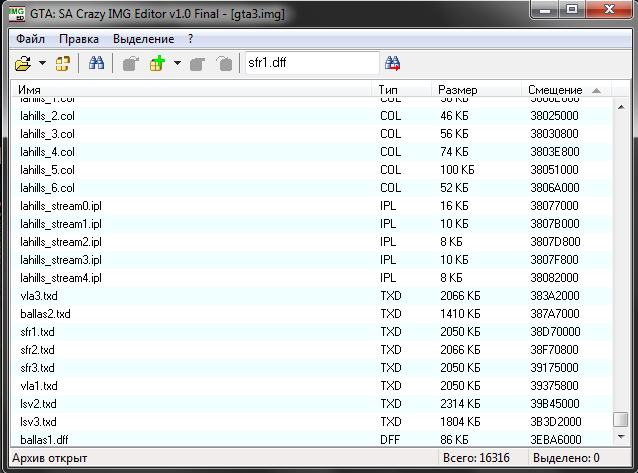This screenshot has height=473, width=638.
Task: Open archive with the folder icon
Action: coord(23,64)
